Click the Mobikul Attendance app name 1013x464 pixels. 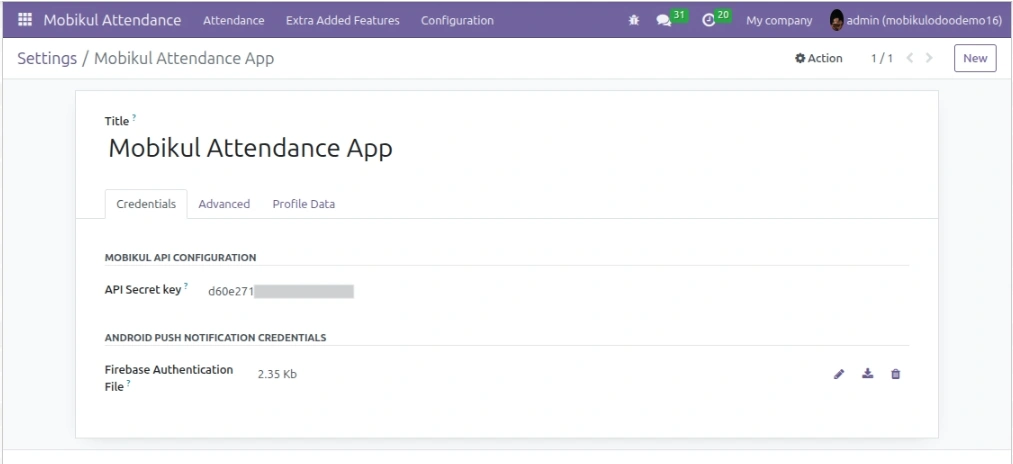(x=112, y=20)
